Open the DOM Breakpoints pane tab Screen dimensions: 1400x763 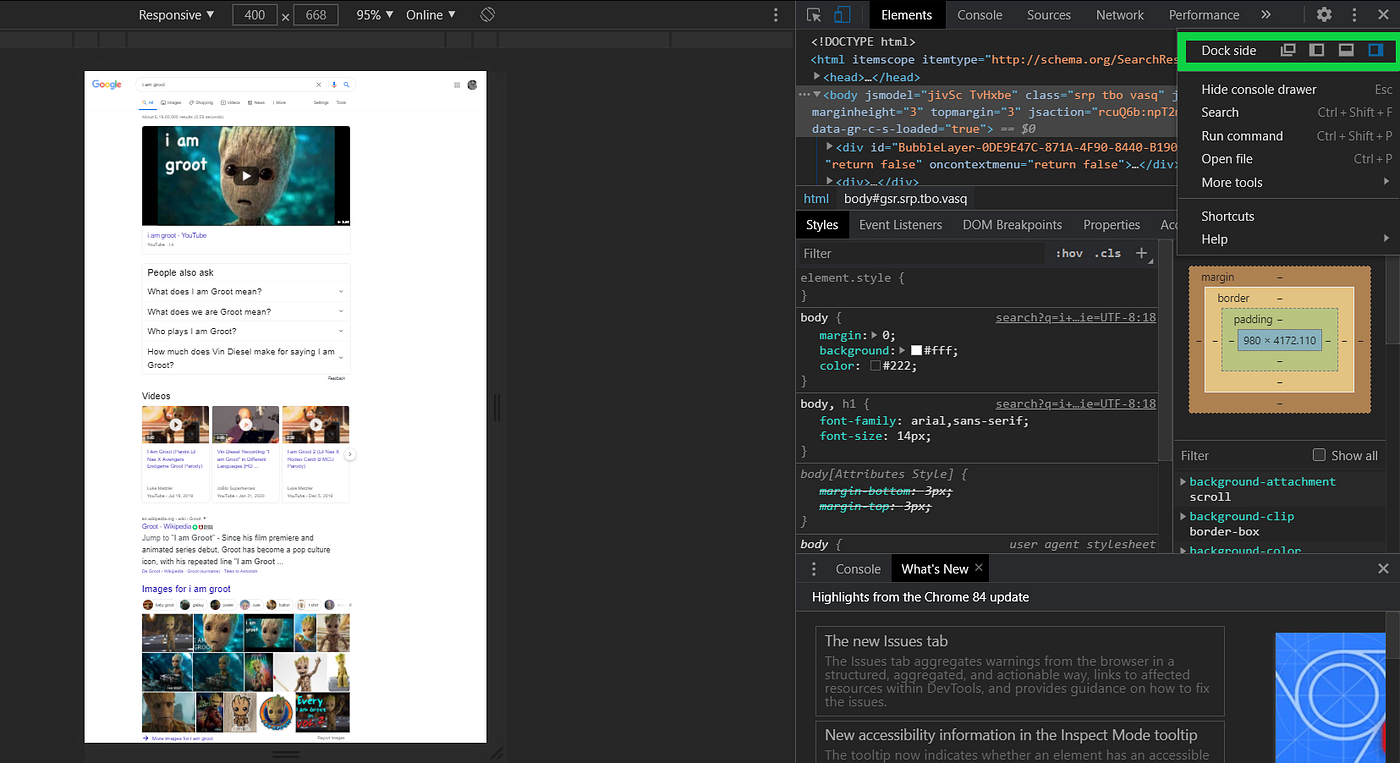1012,225
